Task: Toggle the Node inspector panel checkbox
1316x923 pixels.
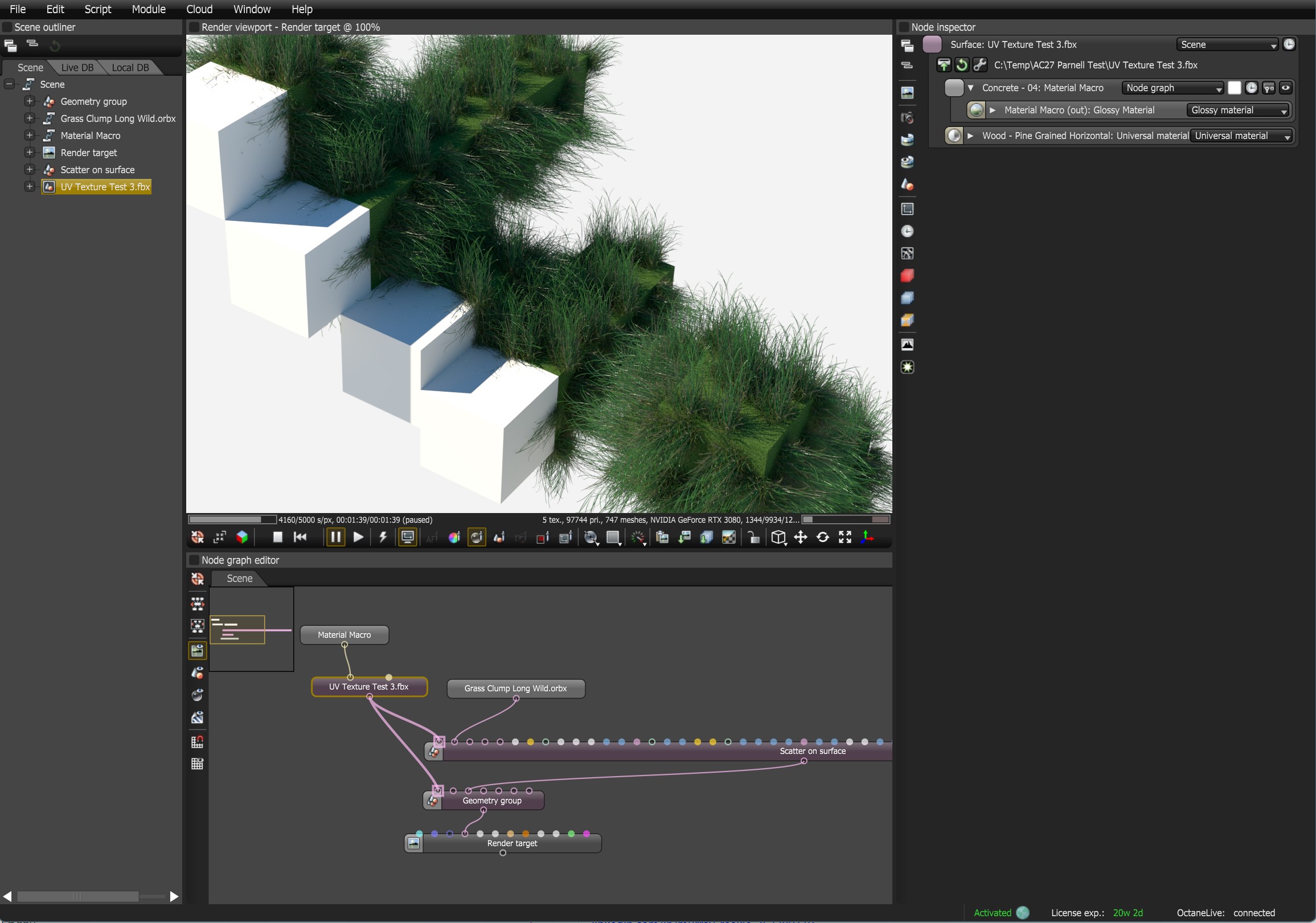Action: (904, 27)
